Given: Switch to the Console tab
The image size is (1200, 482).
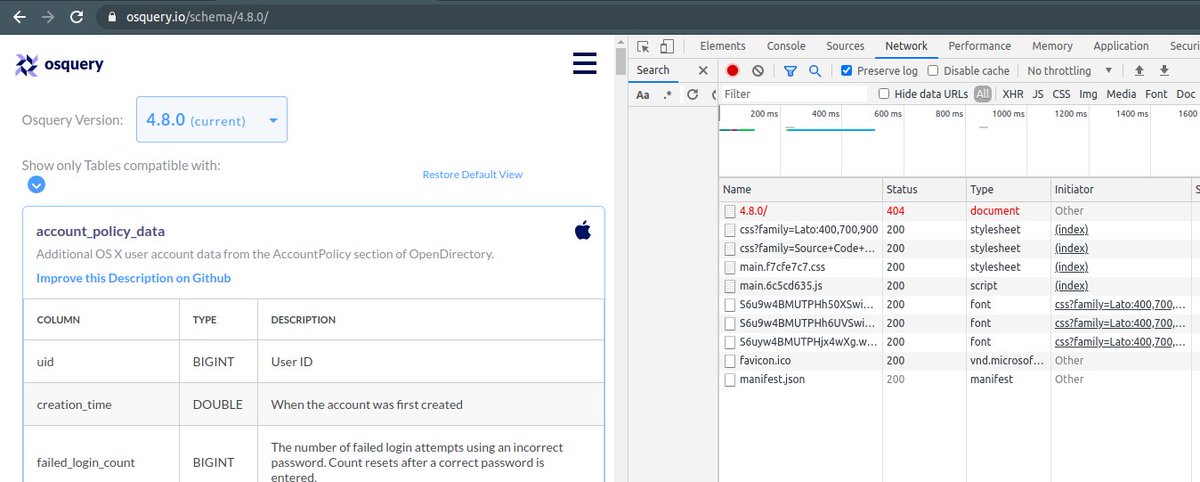Looking at the screenshot, I should pos(786,46).
